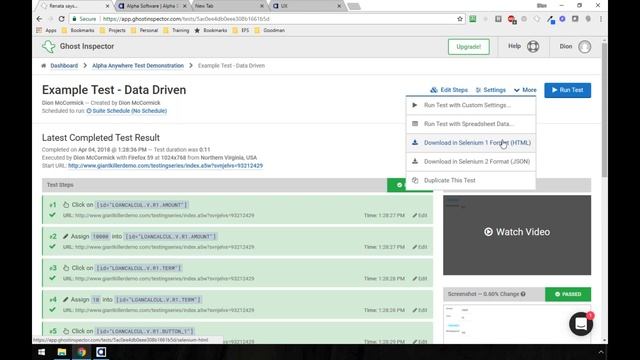Open test Settings
This screenshot has height=360, width=640.
point(491,90)
